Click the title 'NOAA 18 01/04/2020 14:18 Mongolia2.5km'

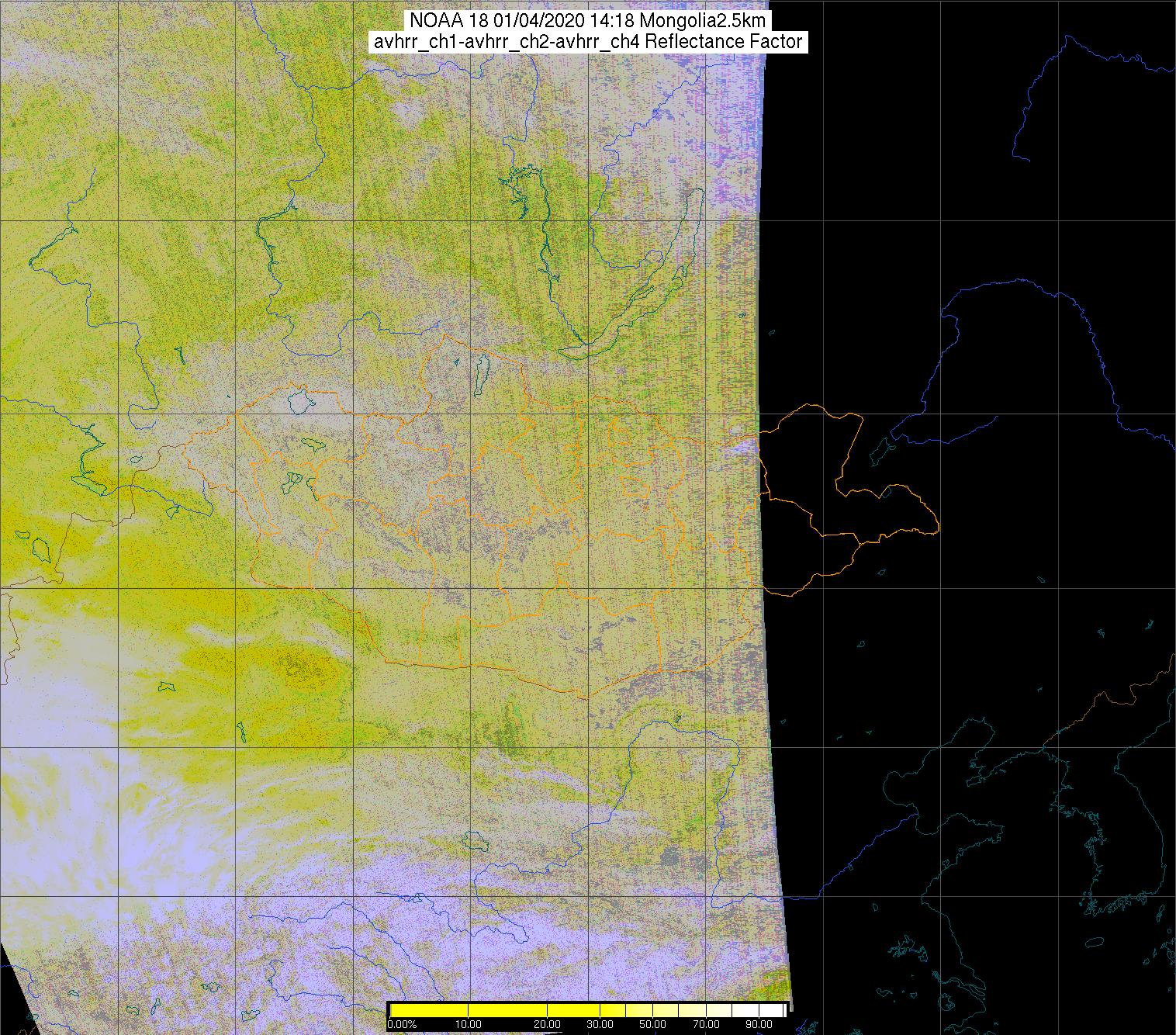[588, 20]
